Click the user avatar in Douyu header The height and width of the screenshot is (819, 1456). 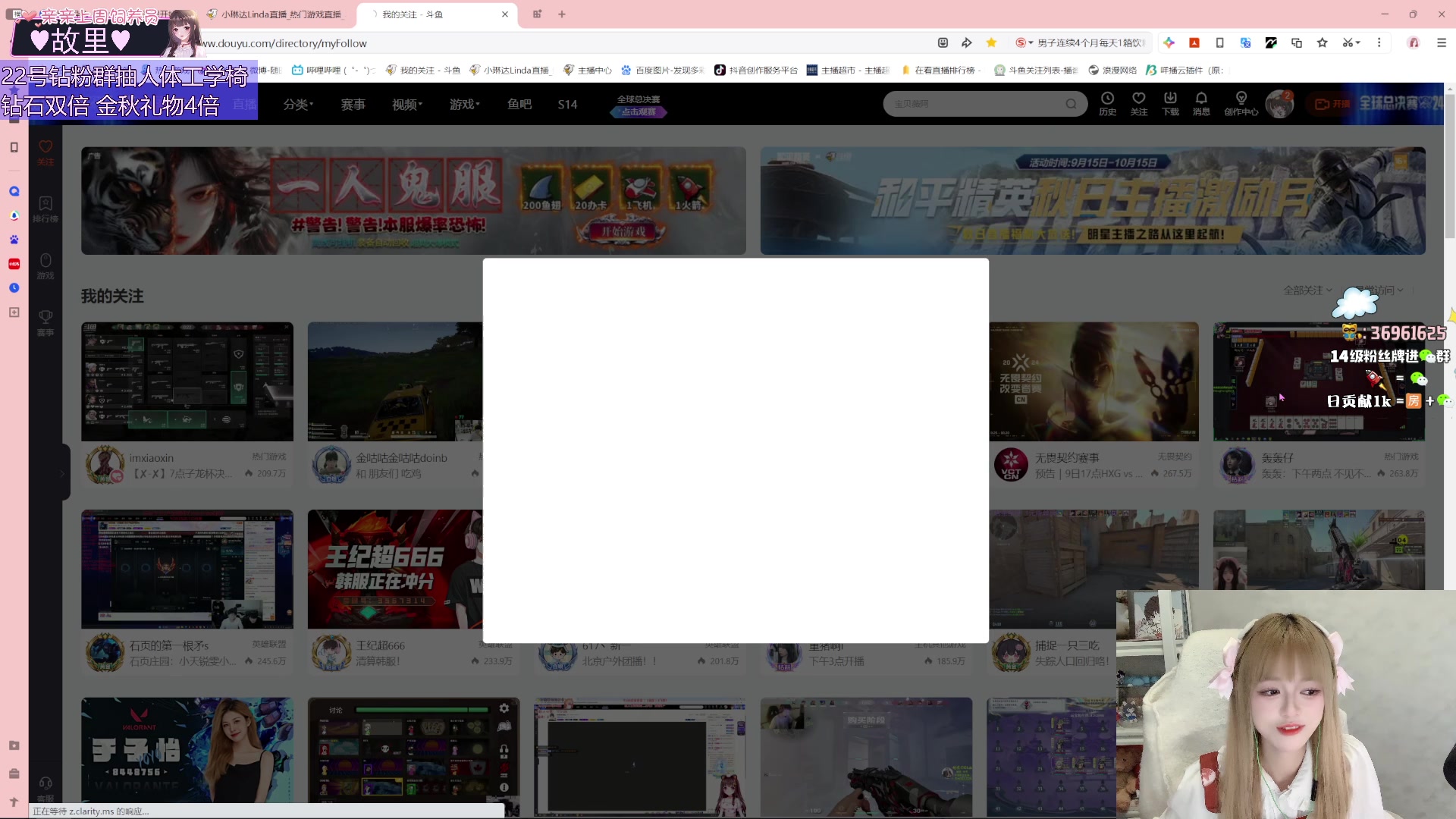(x=1279, y=104)
